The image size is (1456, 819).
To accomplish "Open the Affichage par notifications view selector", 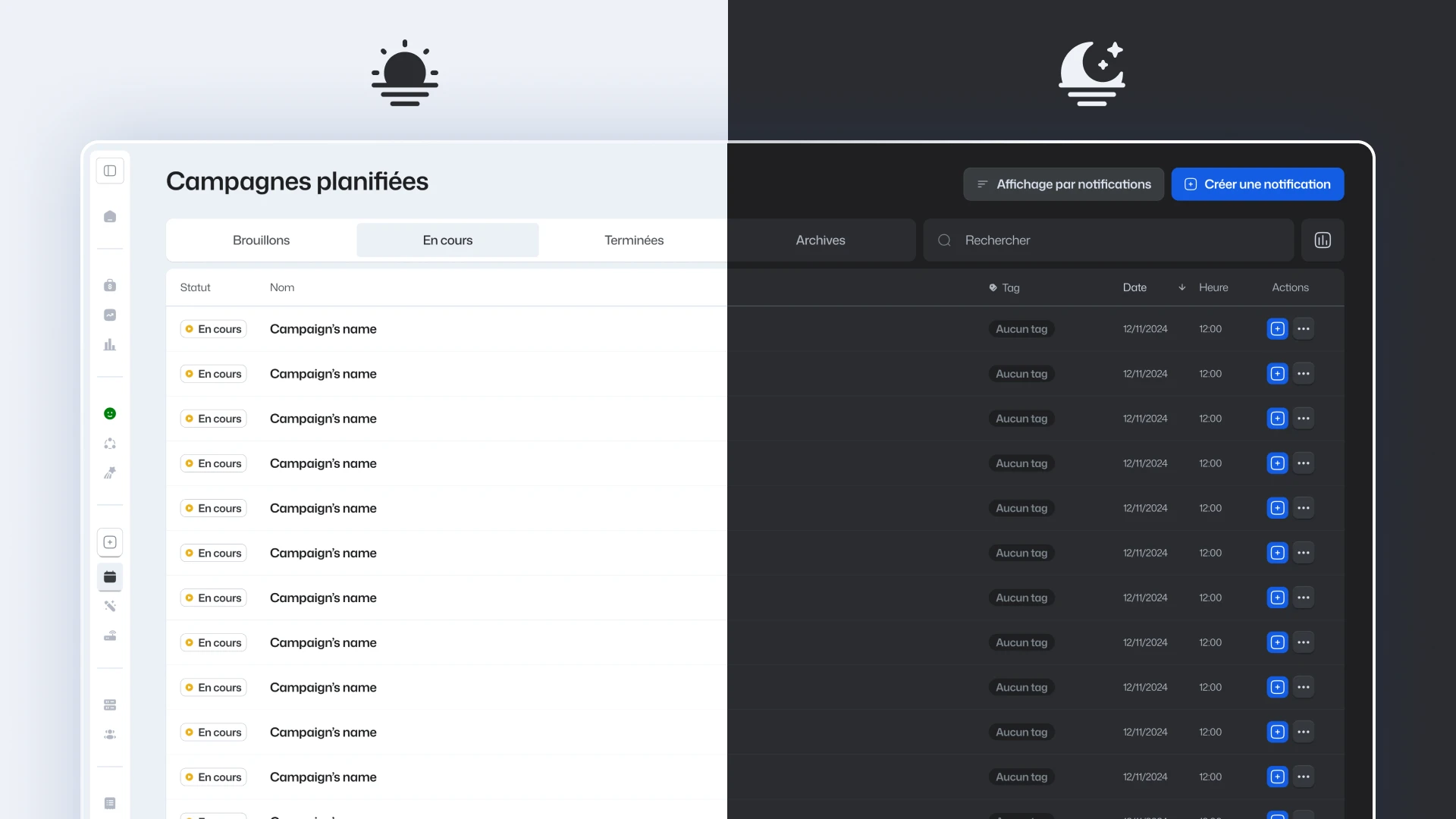I will (1063, 184).
